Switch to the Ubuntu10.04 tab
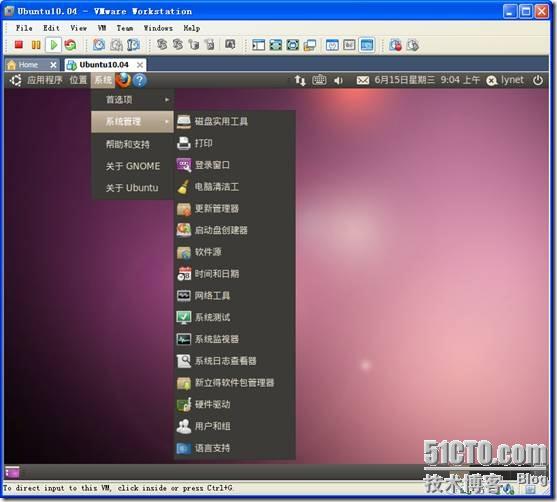557x502 pixels. [x=104, y=65]
